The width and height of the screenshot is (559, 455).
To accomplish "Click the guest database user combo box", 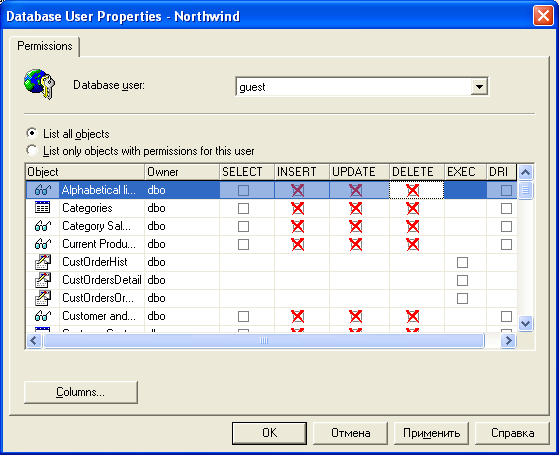I will coord(362,87).
